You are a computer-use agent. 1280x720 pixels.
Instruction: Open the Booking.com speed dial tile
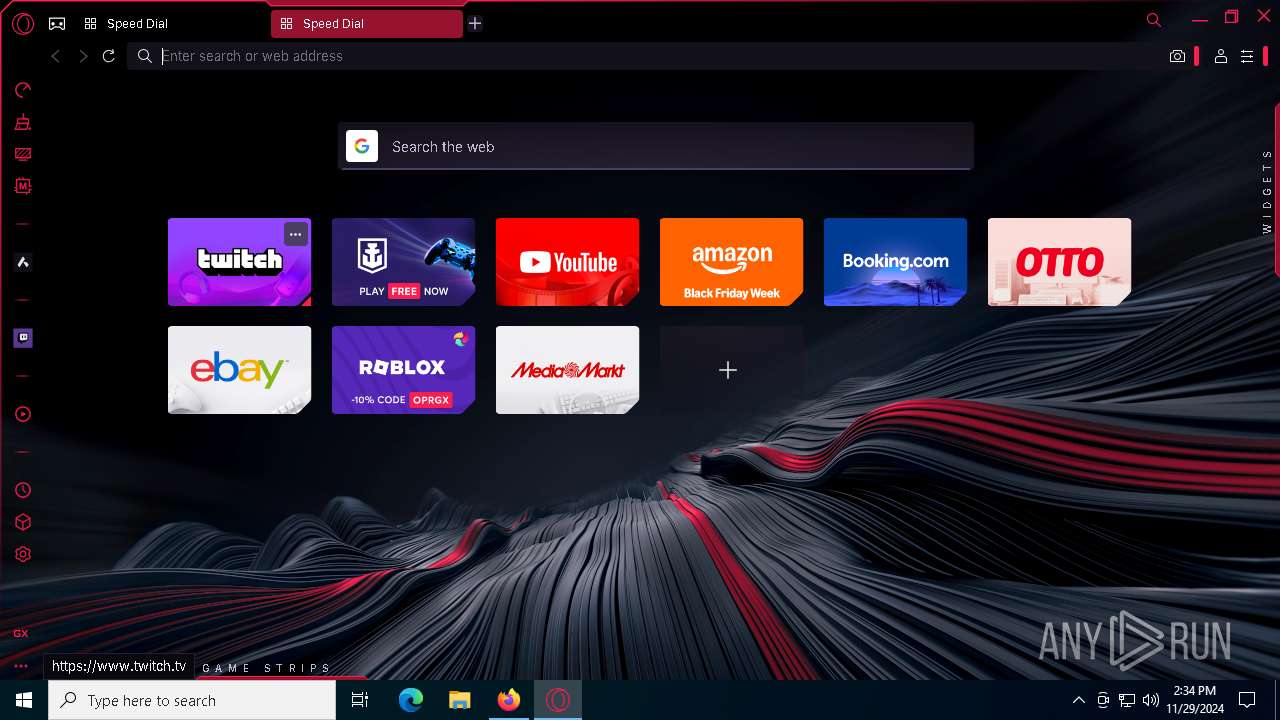(x=895, y=262)
